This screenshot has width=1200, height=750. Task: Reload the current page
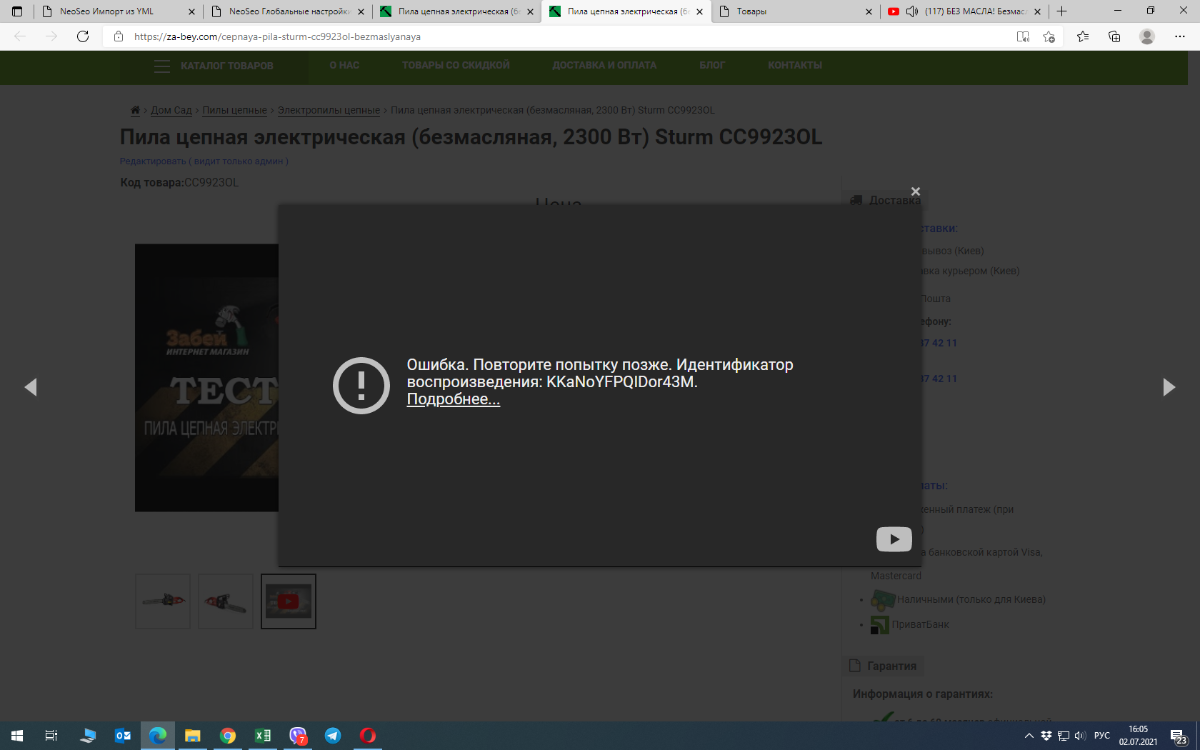83,36
